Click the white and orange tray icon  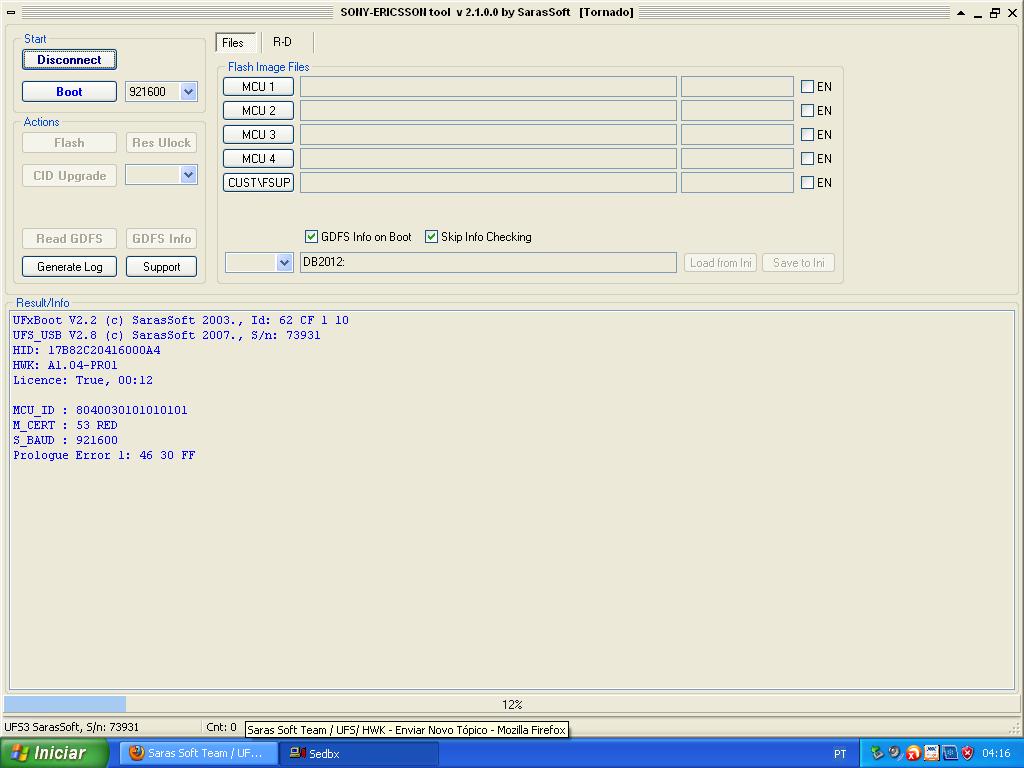click(x=931, y=753)
